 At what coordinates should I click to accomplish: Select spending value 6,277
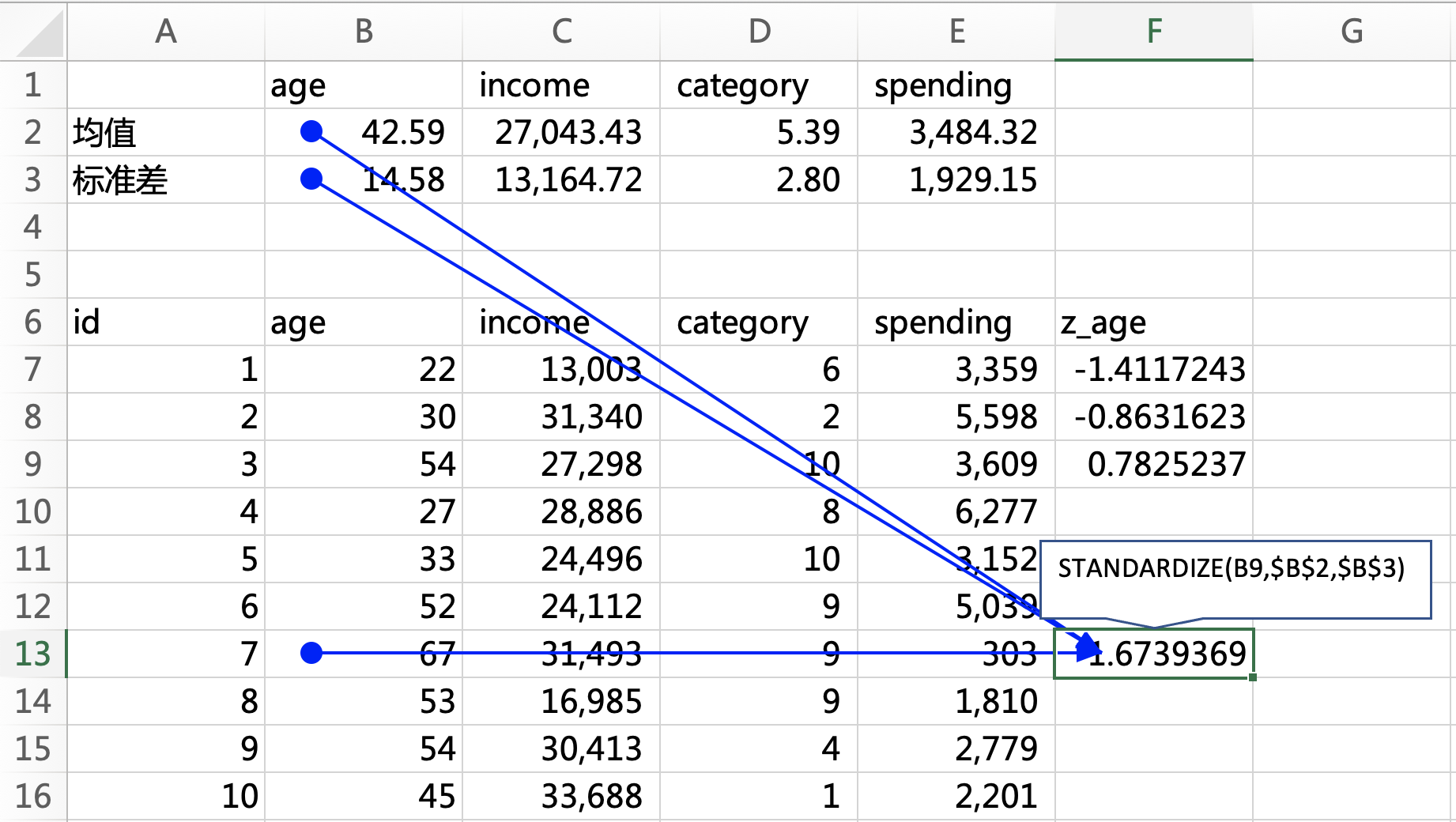[956, 511]
